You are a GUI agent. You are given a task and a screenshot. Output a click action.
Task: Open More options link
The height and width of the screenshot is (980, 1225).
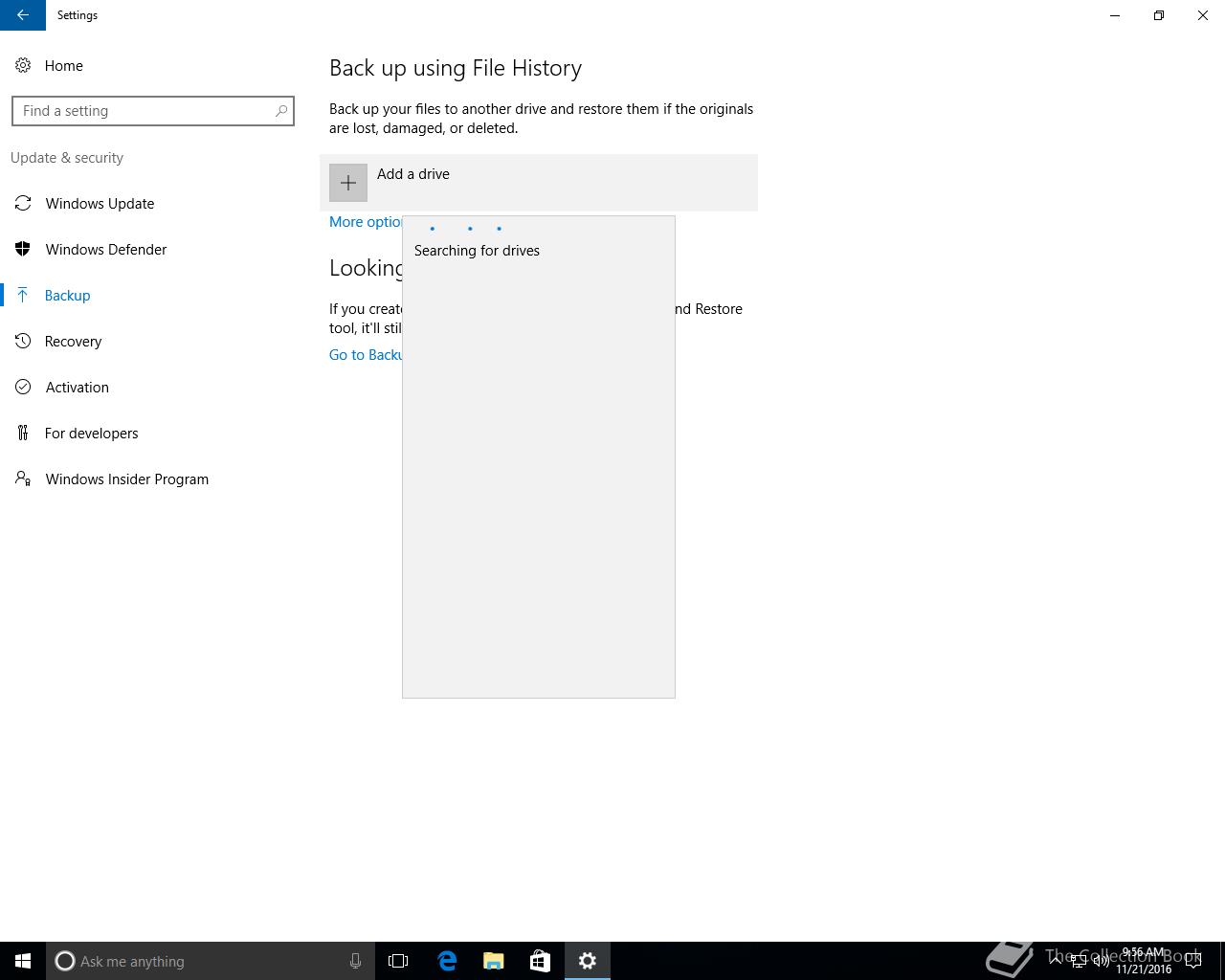tap(366, 222)
